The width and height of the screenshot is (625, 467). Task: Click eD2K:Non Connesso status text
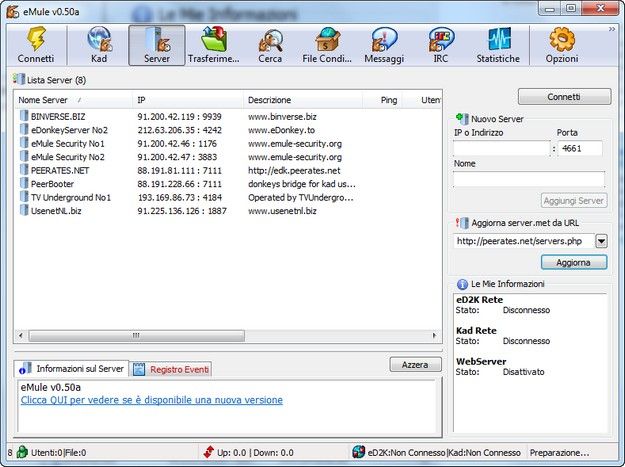coord(406,453)
